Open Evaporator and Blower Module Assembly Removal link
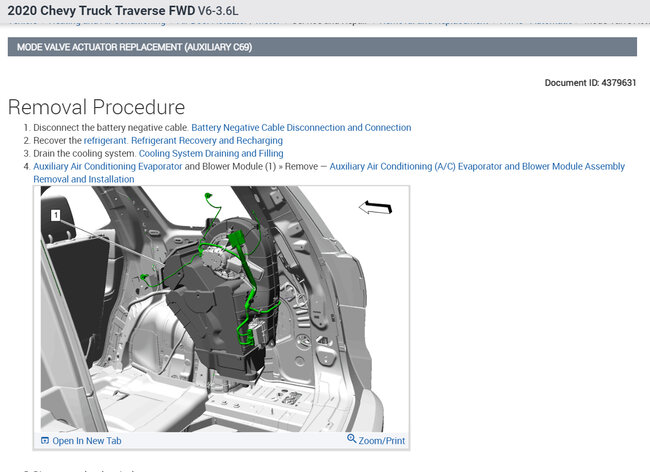The width and height of the screenshot is (650, 472). (477, 166)
